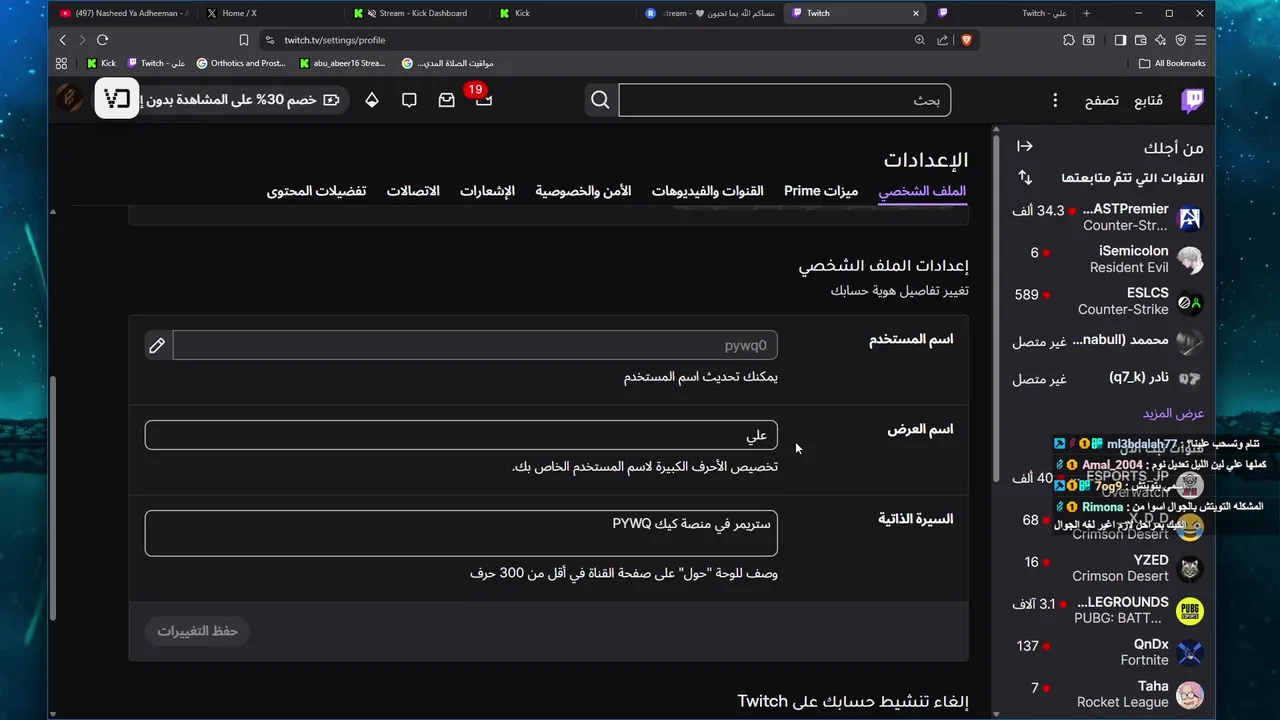Open offline channel نادر (q7_k)
The image size is (1280, 720).
[1106, 378]
